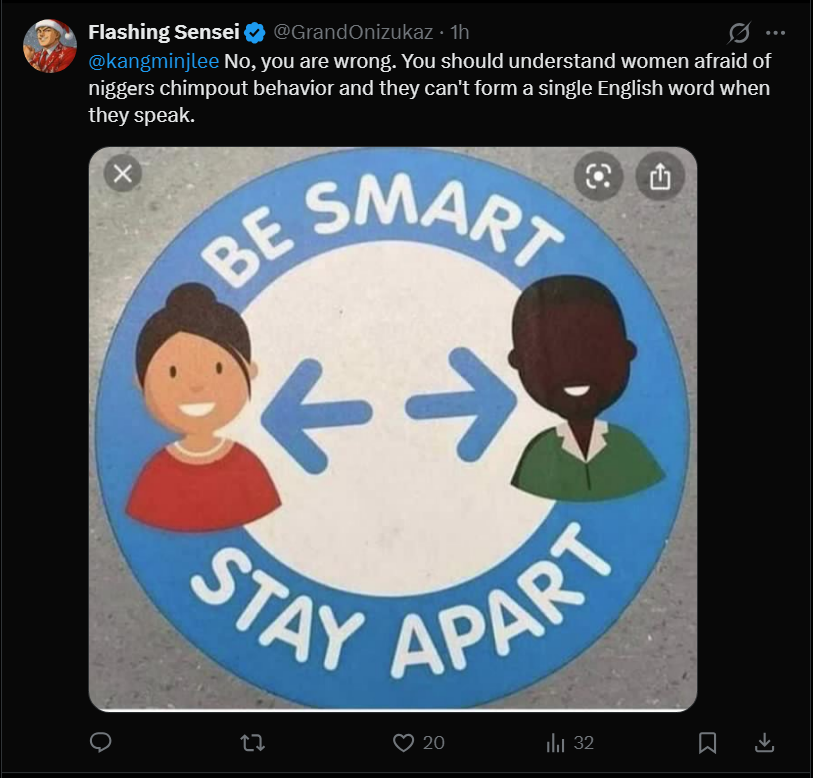Open the Santa-hat profile avatar
813x778 pixels.
click(x=50, y=46)
